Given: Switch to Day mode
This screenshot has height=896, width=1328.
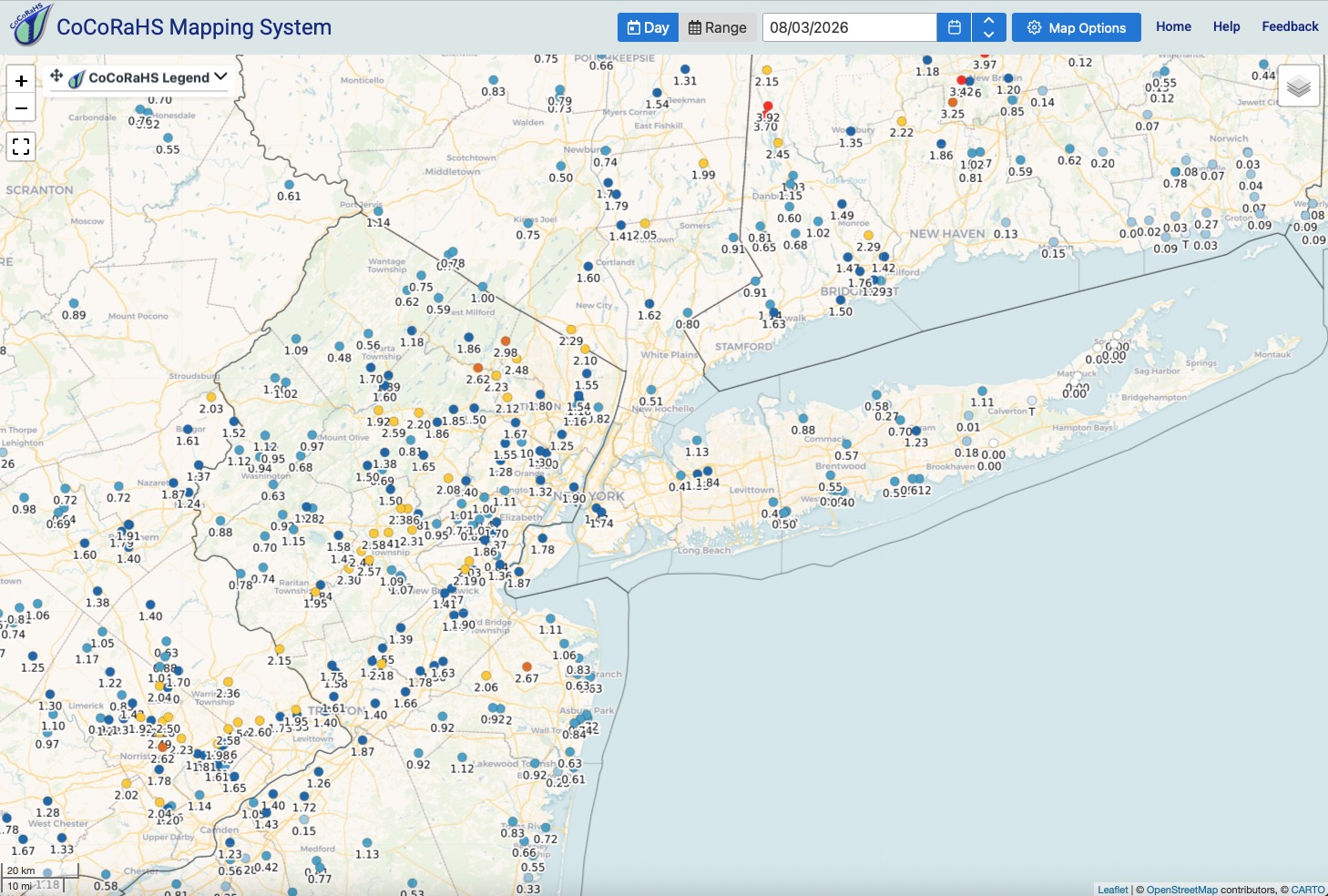Looking at the screenshot, I should 648,27.
